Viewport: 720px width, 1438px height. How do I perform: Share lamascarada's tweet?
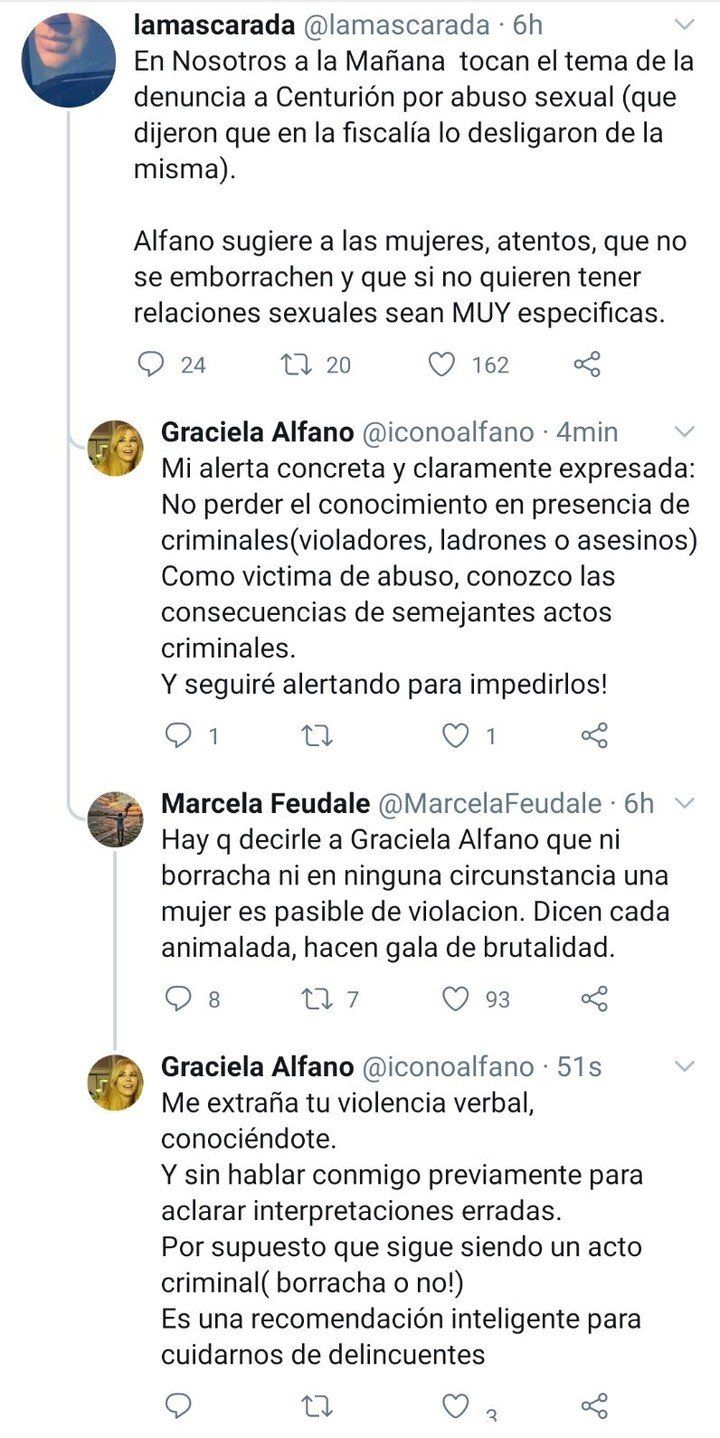point(587,364)
